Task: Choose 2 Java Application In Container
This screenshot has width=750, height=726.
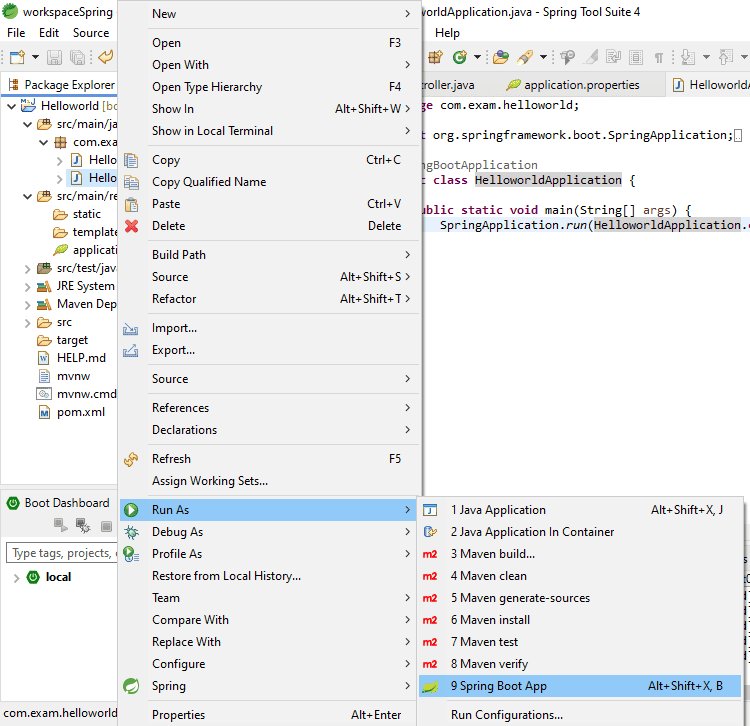Action: tap(580, 532)
